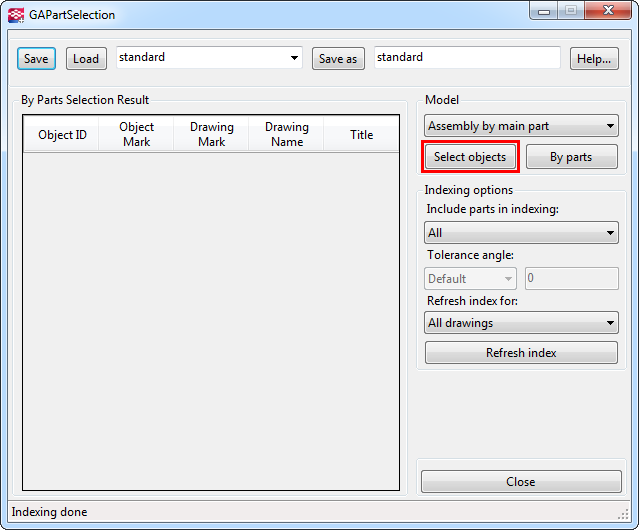The image size is (639, 530).
Task: Minimize the GAPartSelection window
Action: [544, 11]
